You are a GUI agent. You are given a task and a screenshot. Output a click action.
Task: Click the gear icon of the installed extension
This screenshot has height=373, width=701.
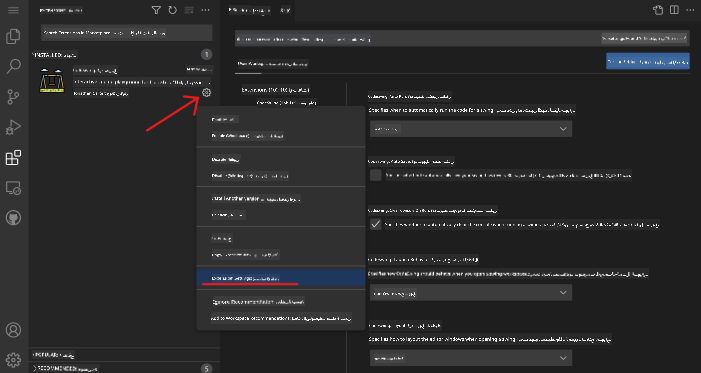pyautogui.click(x=206, y=93)
